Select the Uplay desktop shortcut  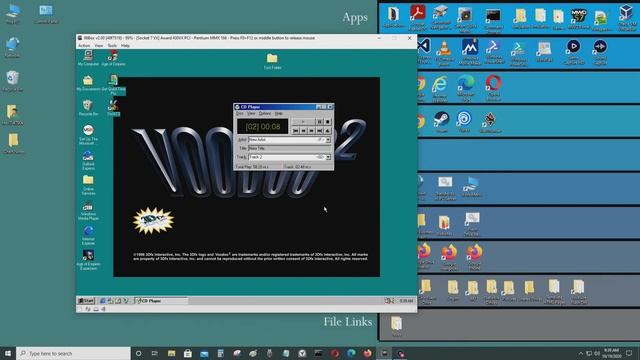point(464,122)
